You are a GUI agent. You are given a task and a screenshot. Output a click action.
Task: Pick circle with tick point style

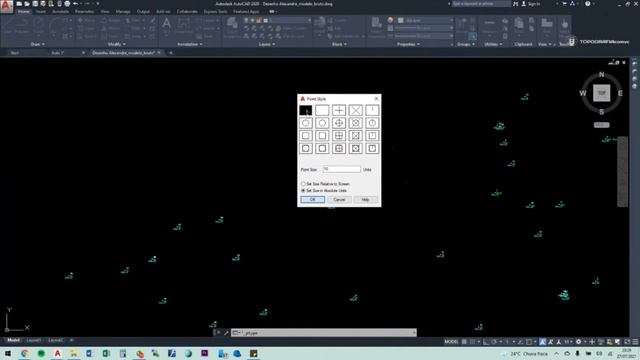click(372, 123)
